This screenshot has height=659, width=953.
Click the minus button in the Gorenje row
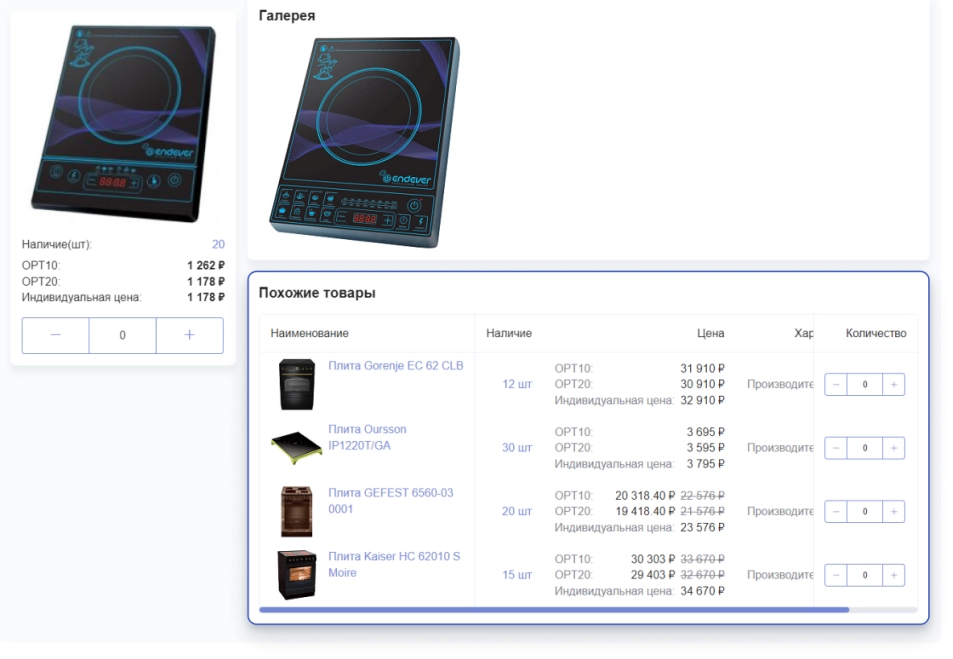836,385
